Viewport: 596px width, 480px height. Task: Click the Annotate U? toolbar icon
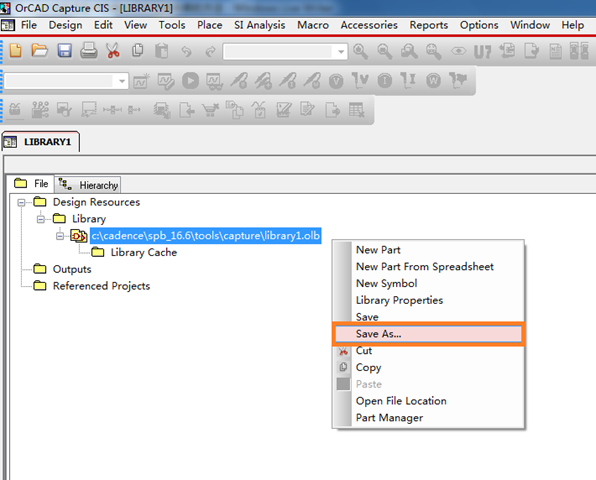coord(482,52)
